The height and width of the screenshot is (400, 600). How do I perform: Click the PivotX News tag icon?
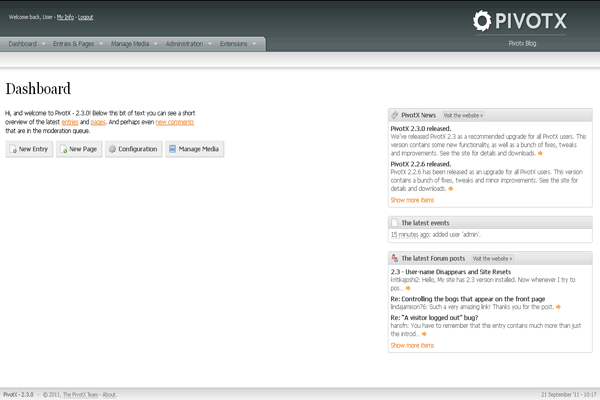395,115
